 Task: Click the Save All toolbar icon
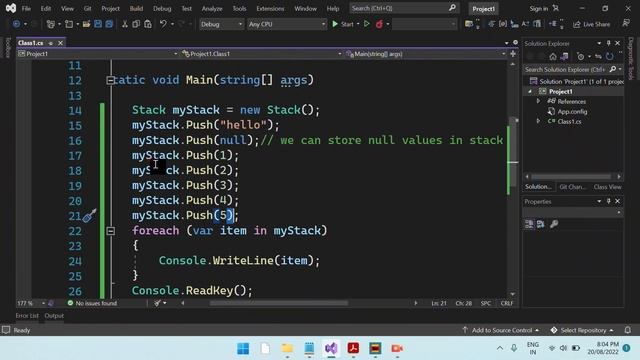tap(109, 24)
